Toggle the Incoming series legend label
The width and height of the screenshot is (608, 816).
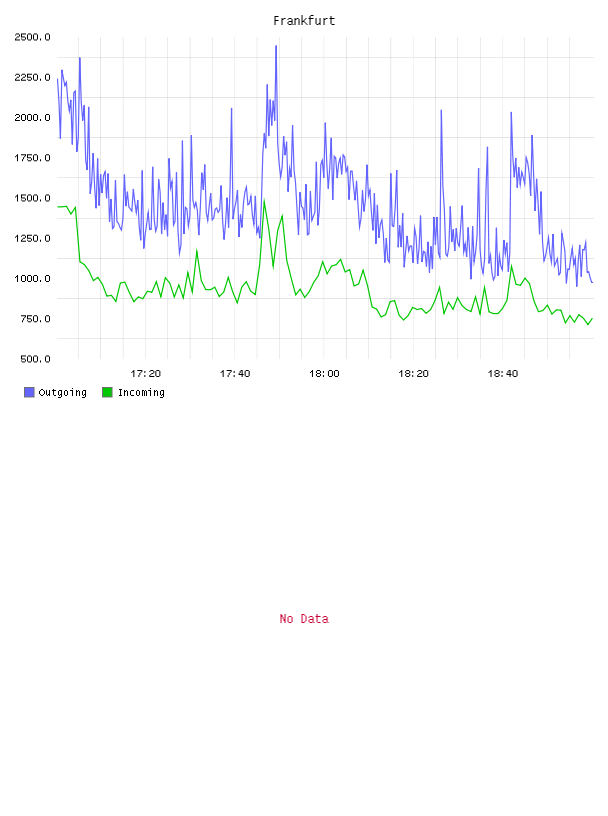pos(141,392)
